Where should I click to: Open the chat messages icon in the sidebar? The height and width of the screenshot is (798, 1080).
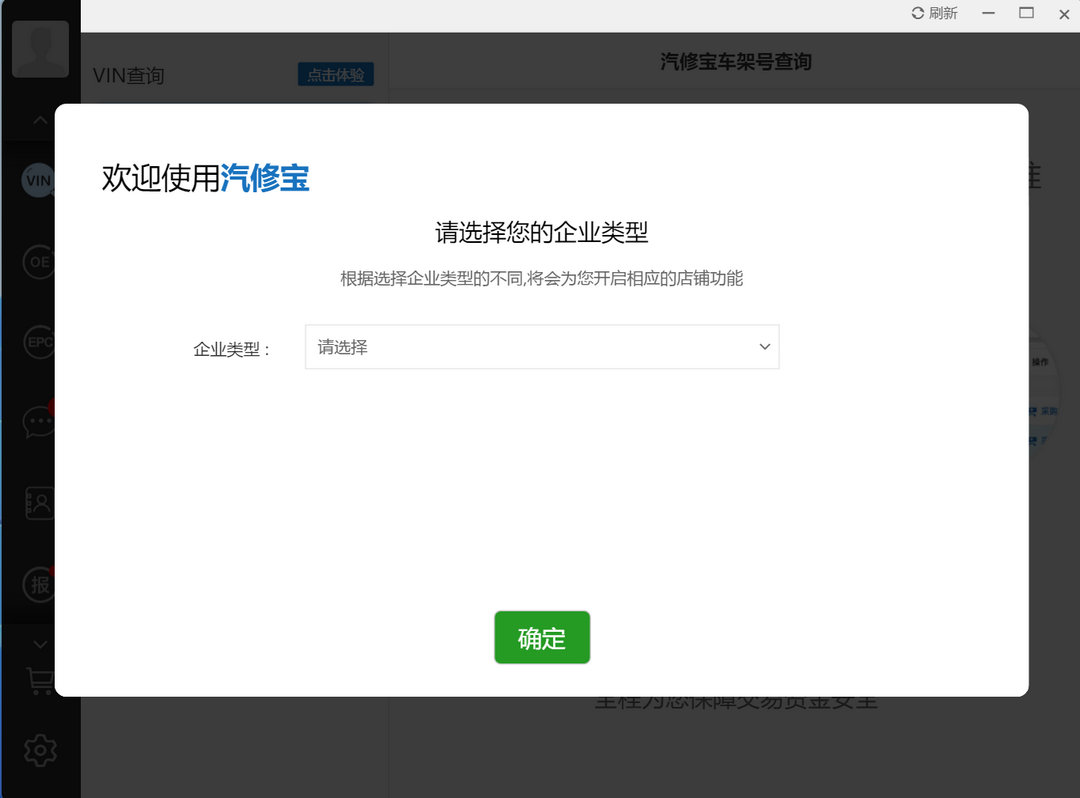coord(38,421)
